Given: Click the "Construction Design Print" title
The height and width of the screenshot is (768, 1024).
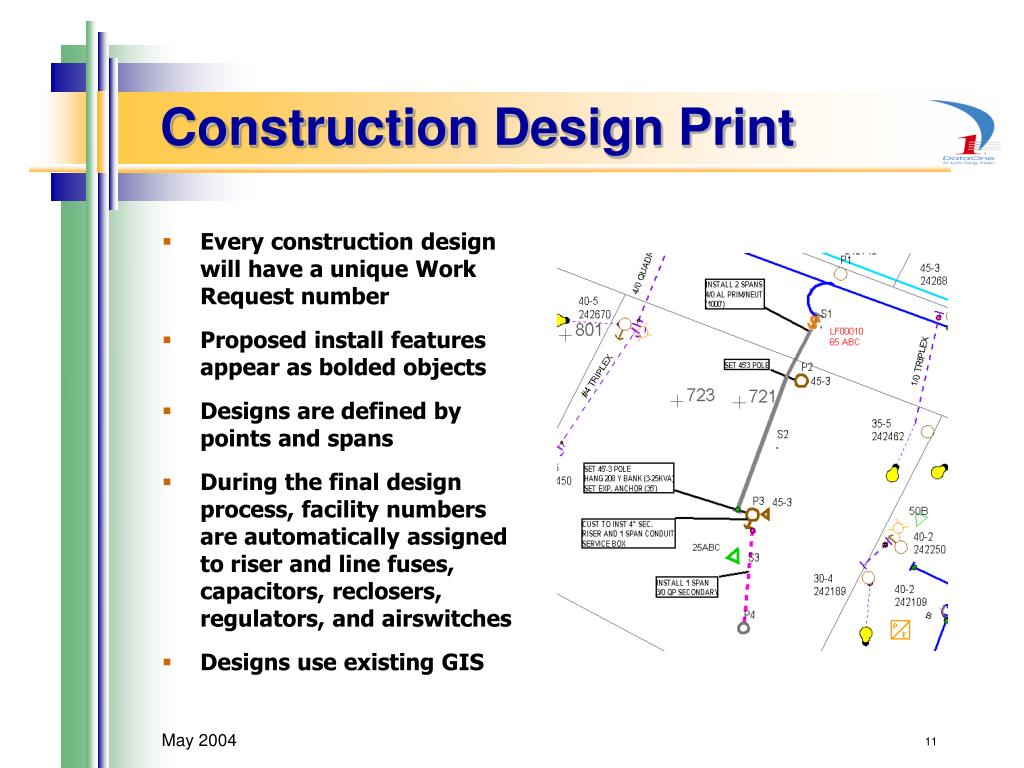Looking at the screenshot, I should tap(478, 127).
